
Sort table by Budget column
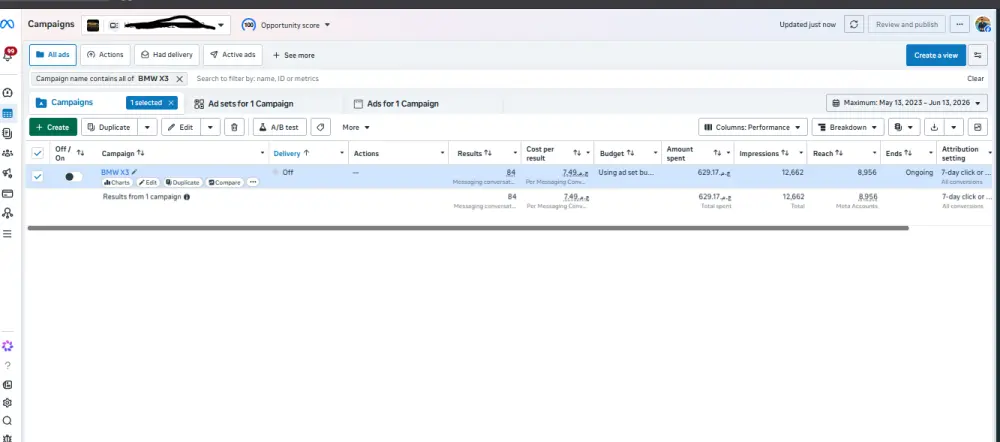coord(630,153)
